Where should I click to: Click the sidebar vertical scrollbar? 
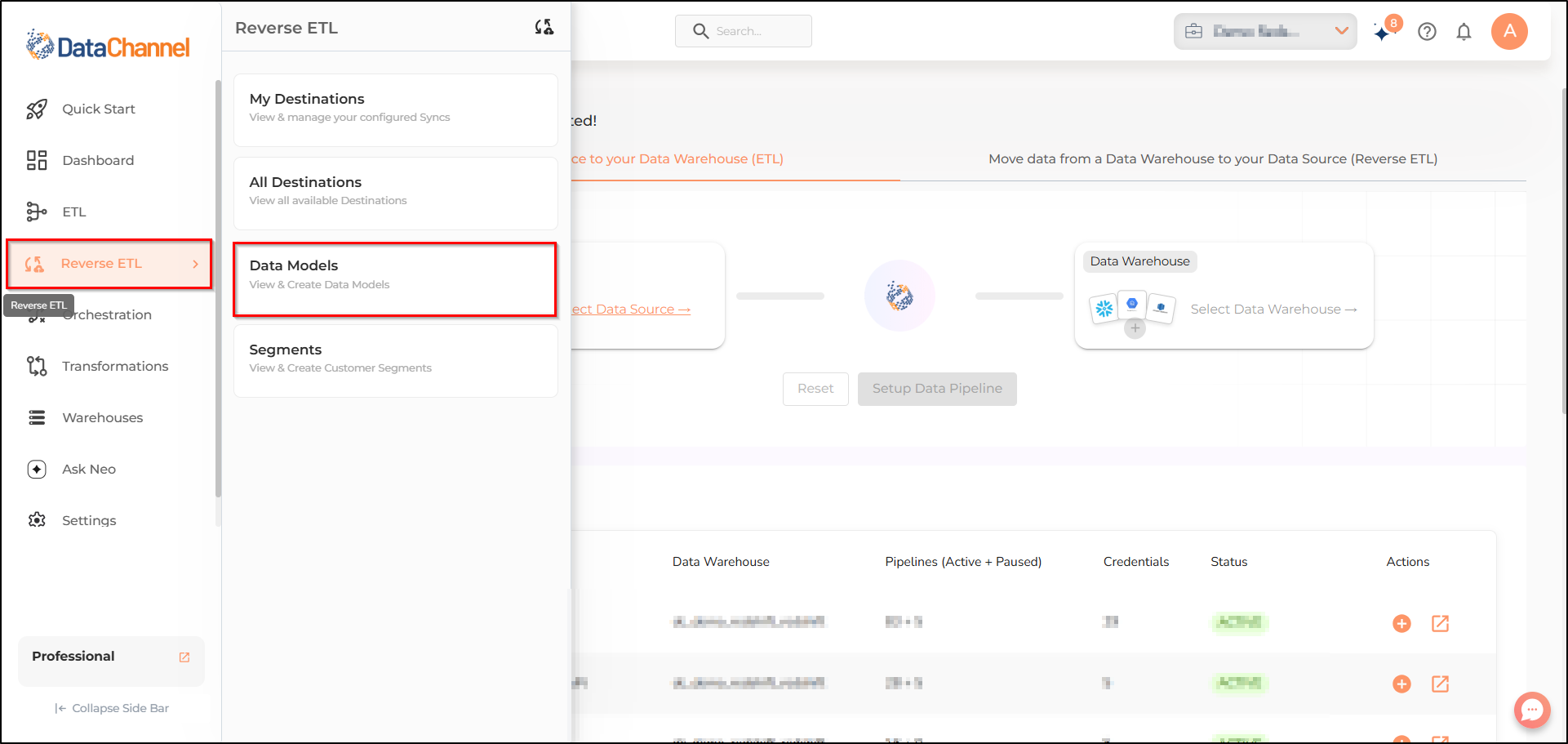point(218,287)
